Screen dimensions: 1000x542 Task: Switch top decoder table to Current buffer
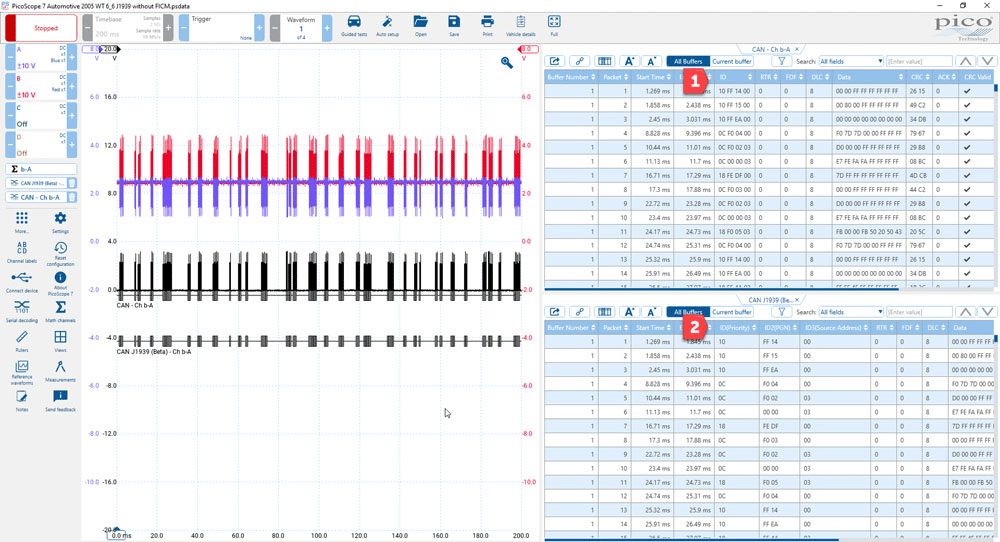(732, 61)
